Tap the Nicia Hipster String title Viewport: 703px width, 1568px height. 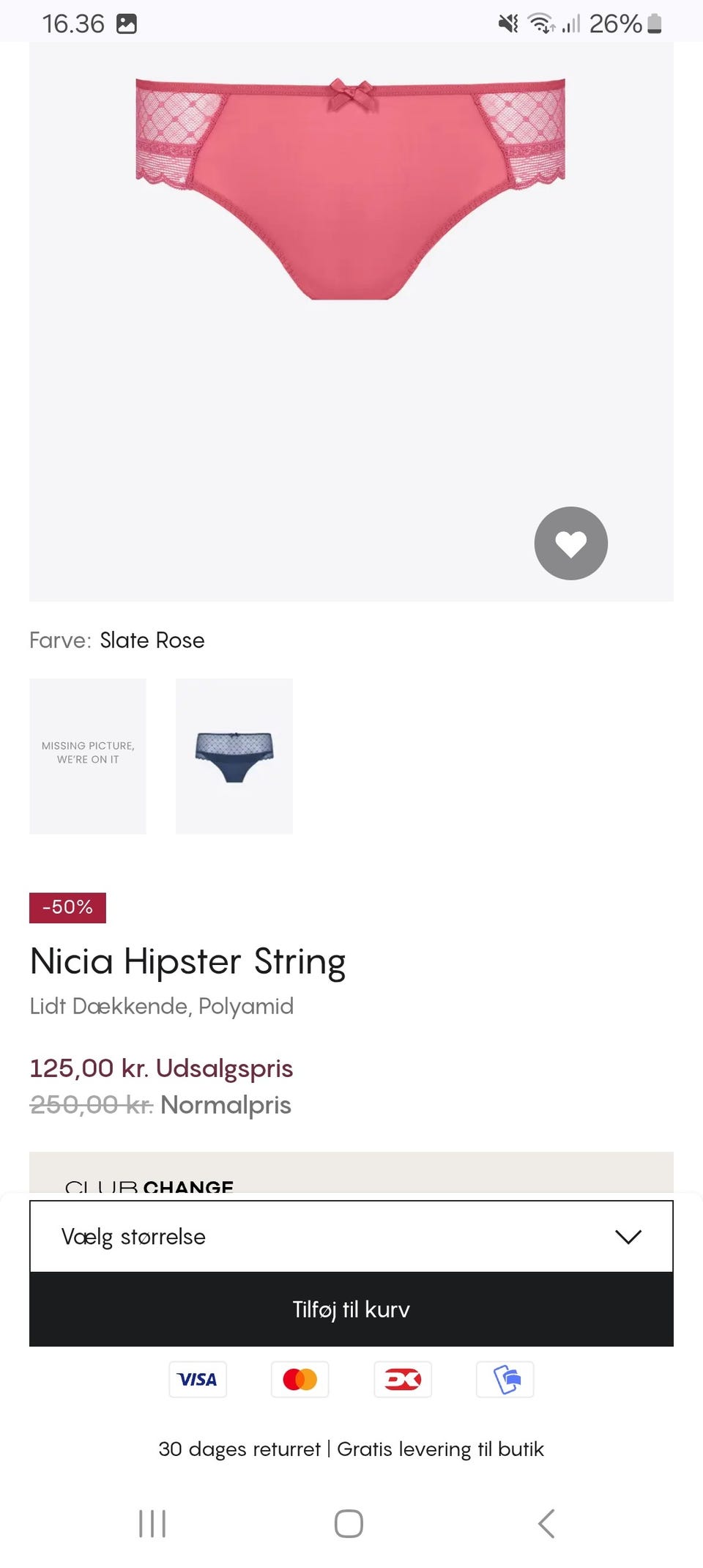tap(188, 961)
